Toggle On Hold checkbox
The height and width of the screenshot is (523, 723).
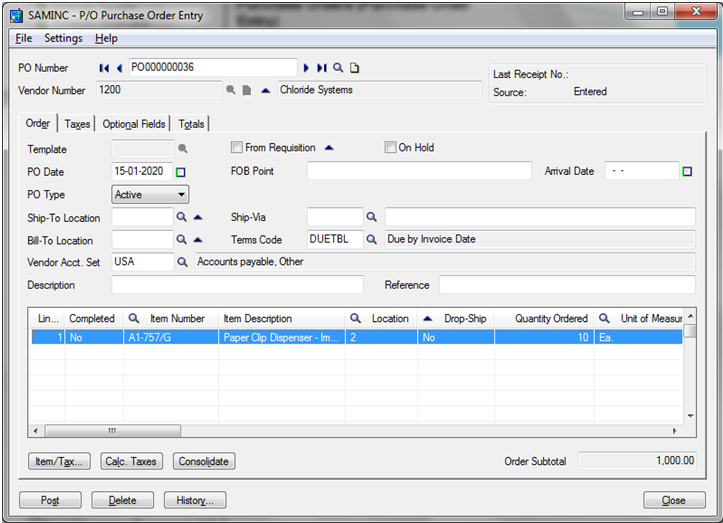[x=390, y=148]
